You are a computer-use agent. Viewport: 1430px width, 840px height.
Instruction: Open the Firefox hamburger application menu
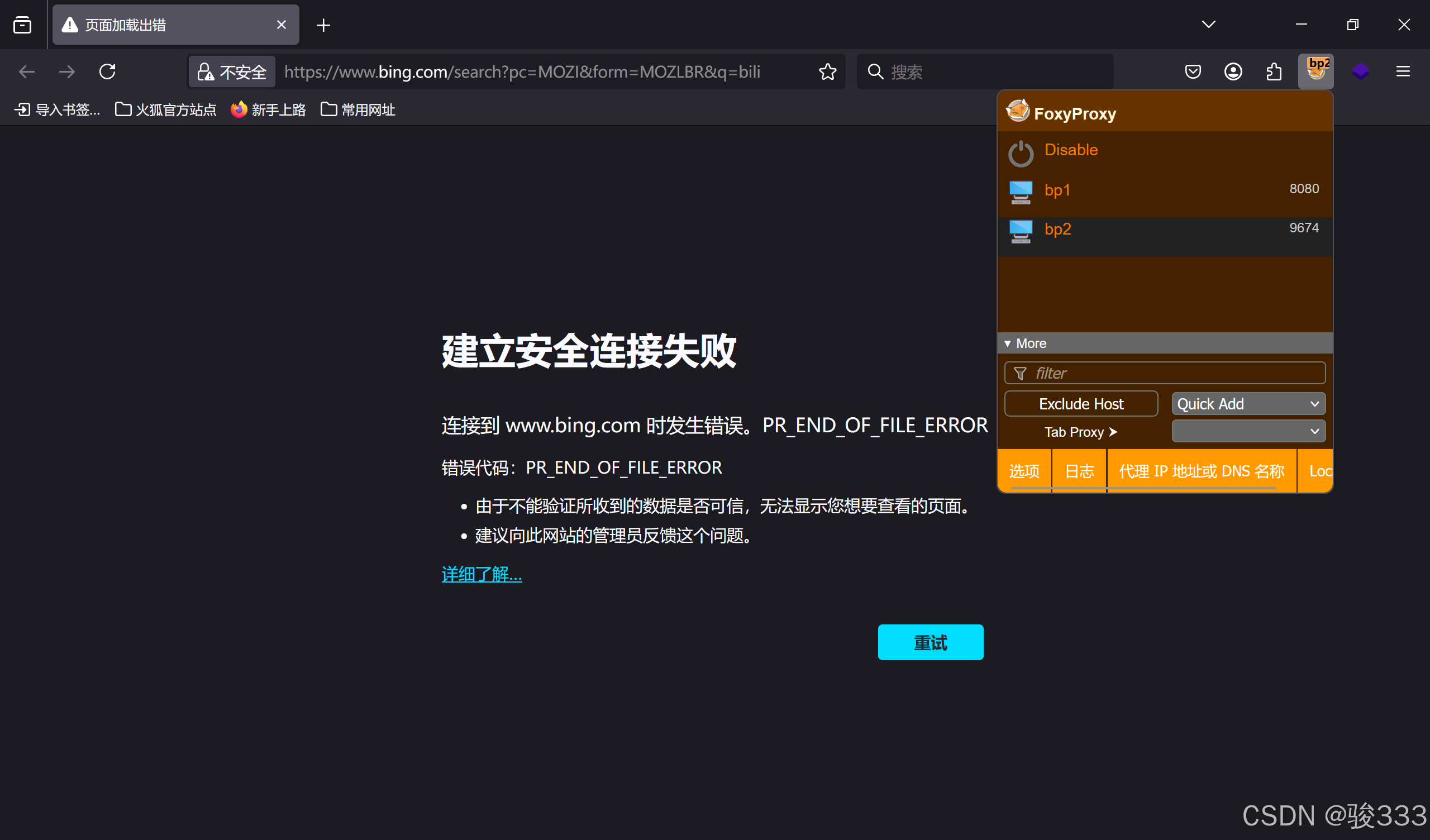[1403, 71]
